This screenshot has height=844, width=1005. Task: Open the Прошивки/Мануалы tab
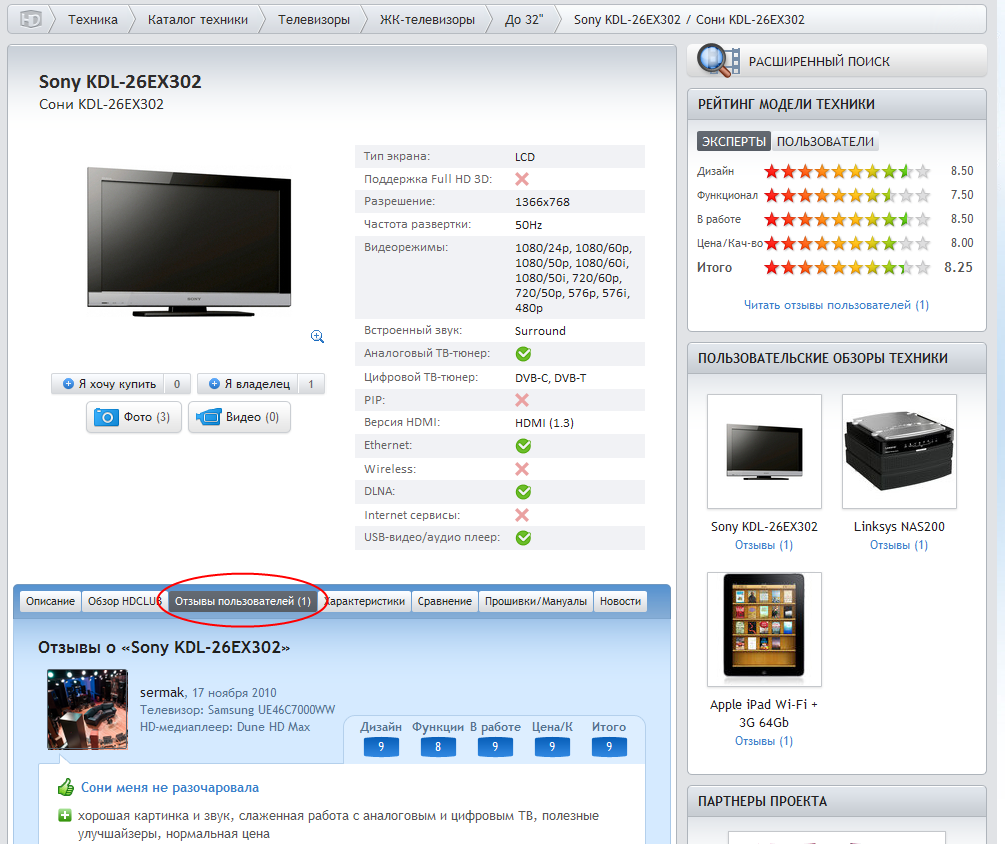[x=536, y=601]
